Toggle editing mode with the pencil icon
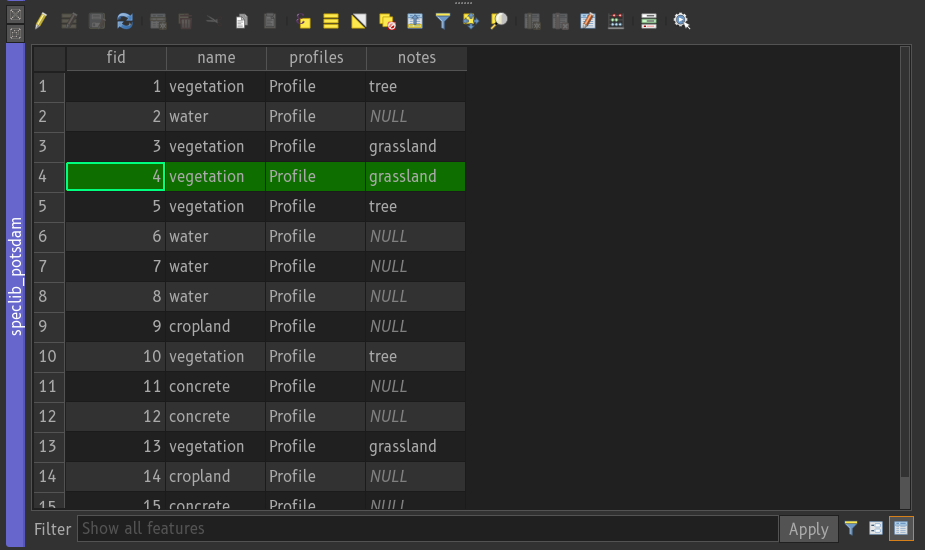 pos(41,21)
